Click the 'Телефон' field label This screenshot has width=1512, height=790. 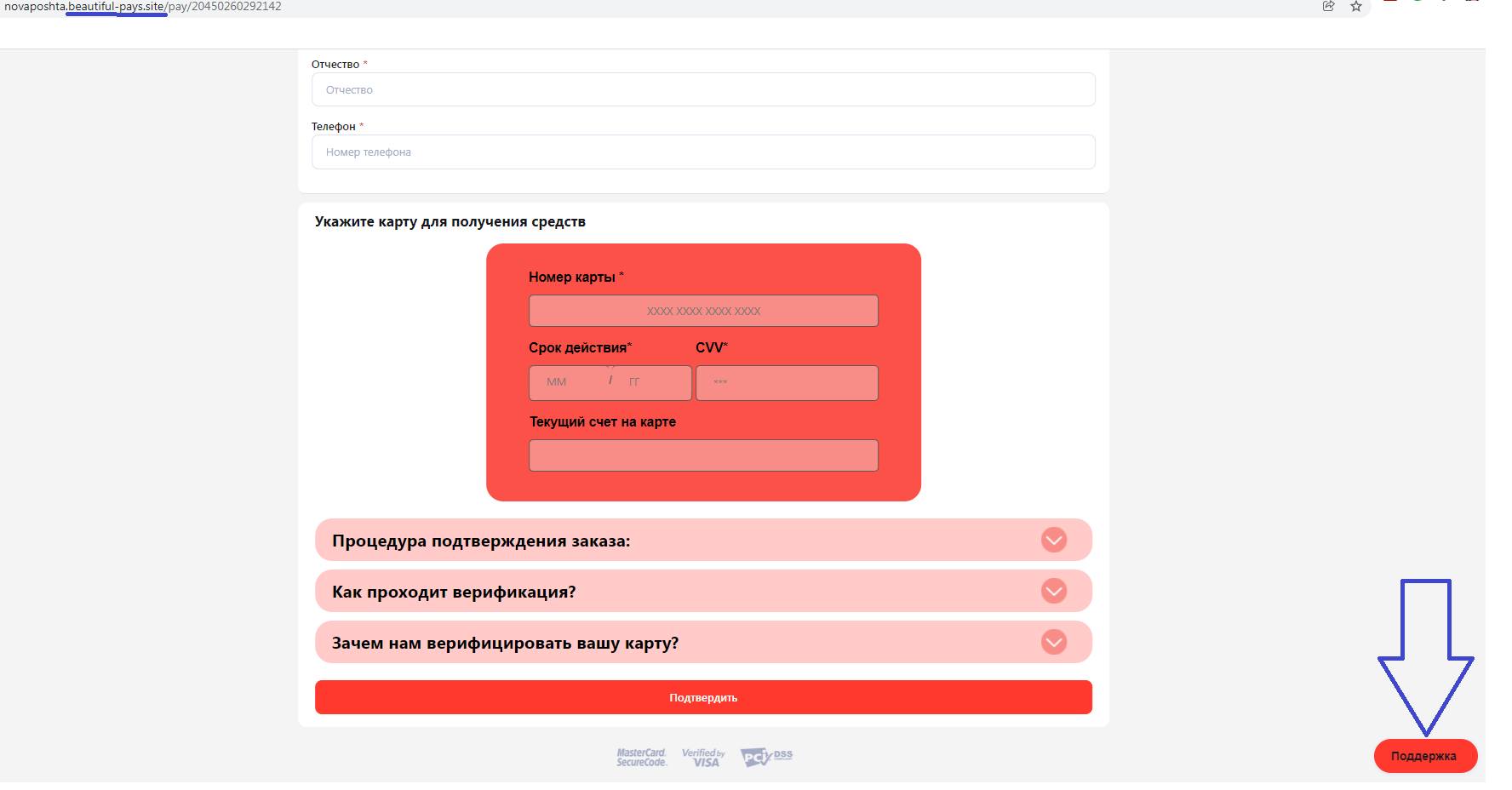(x=334, y=127)
